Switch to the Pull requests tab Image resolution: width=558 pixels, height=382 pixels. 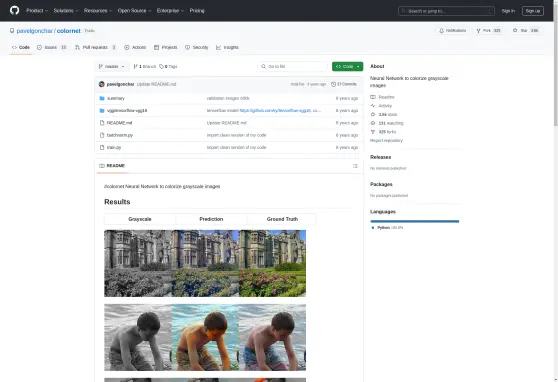coord(95,47)
